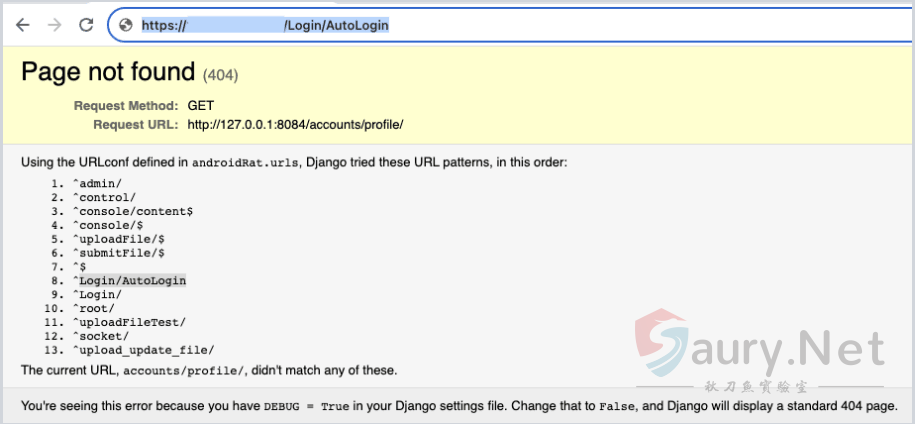
Task: Click the 'DEBUG = True' code text
Action: click(320, 408)
